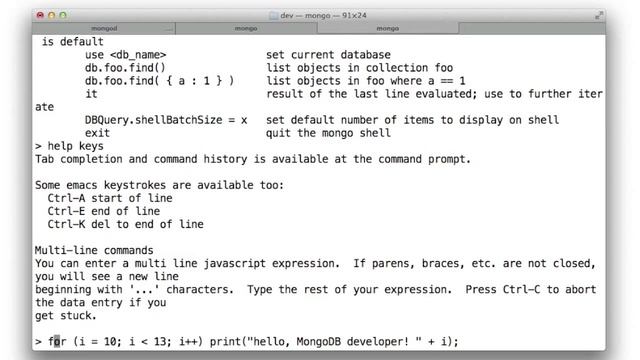Click the 'Ctrl-K del to end of line' text
Viewport: 640px width, 360px height.
(x=125, y=224)
